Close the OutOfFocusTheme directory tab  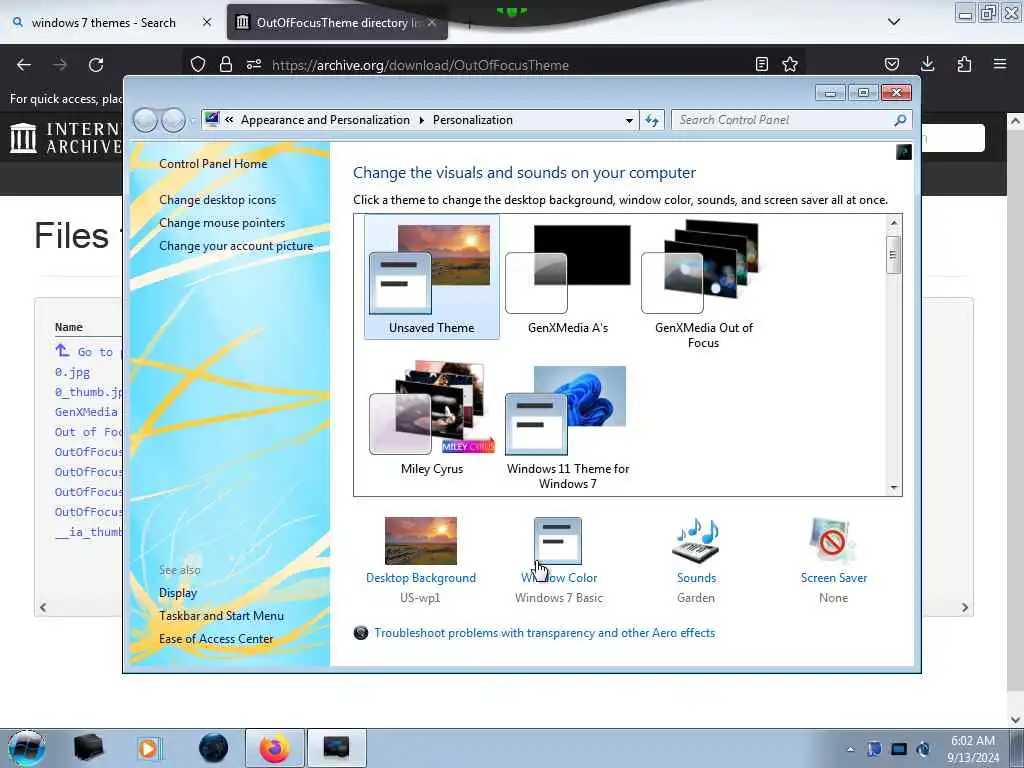(x=432, y=23)
